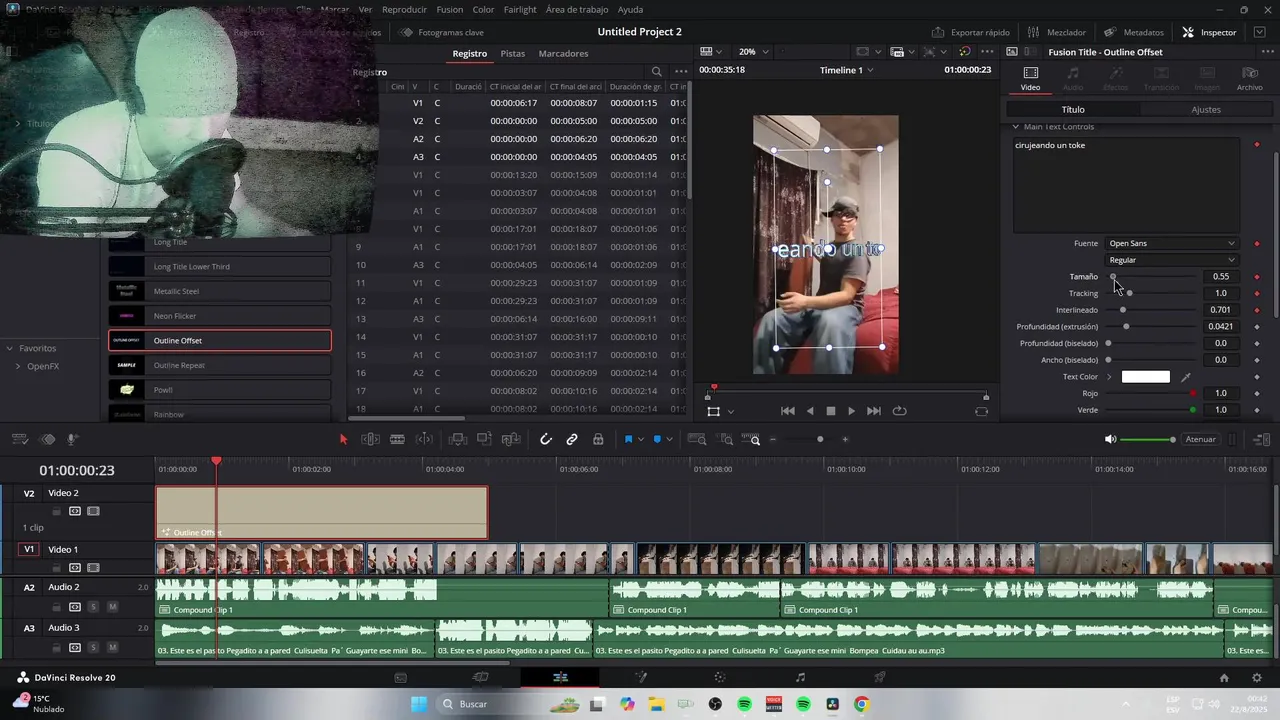The height and width of the screenshot is (720, 1280).
Task: Zoom out the timeline with minus icon
Action: (772, 439)
